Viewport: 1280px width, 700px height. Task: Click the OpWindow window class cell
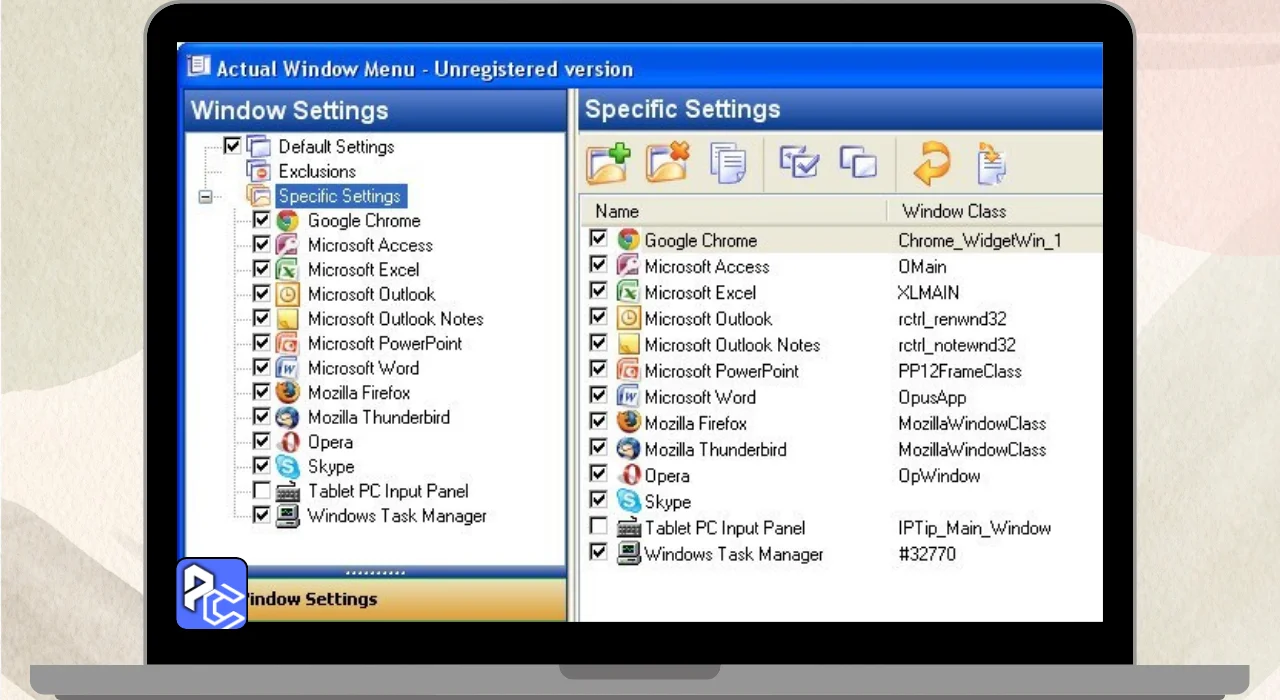click(939, 475)
